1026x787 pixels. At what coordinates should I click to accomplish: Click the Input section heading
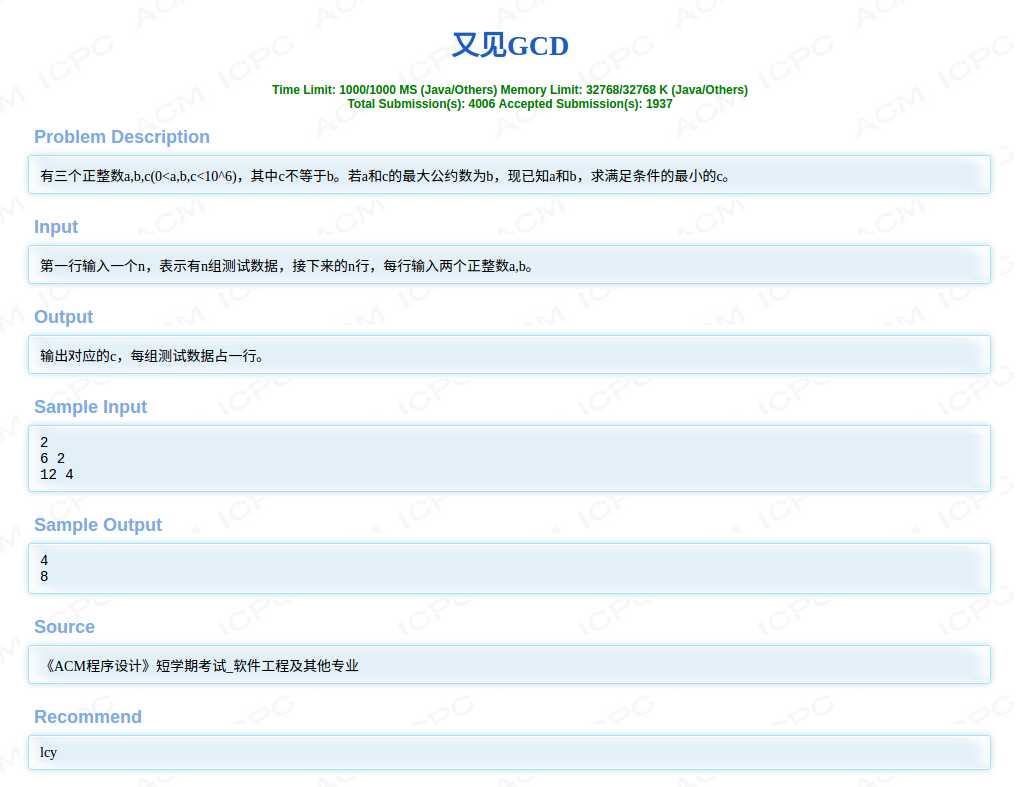56,227
